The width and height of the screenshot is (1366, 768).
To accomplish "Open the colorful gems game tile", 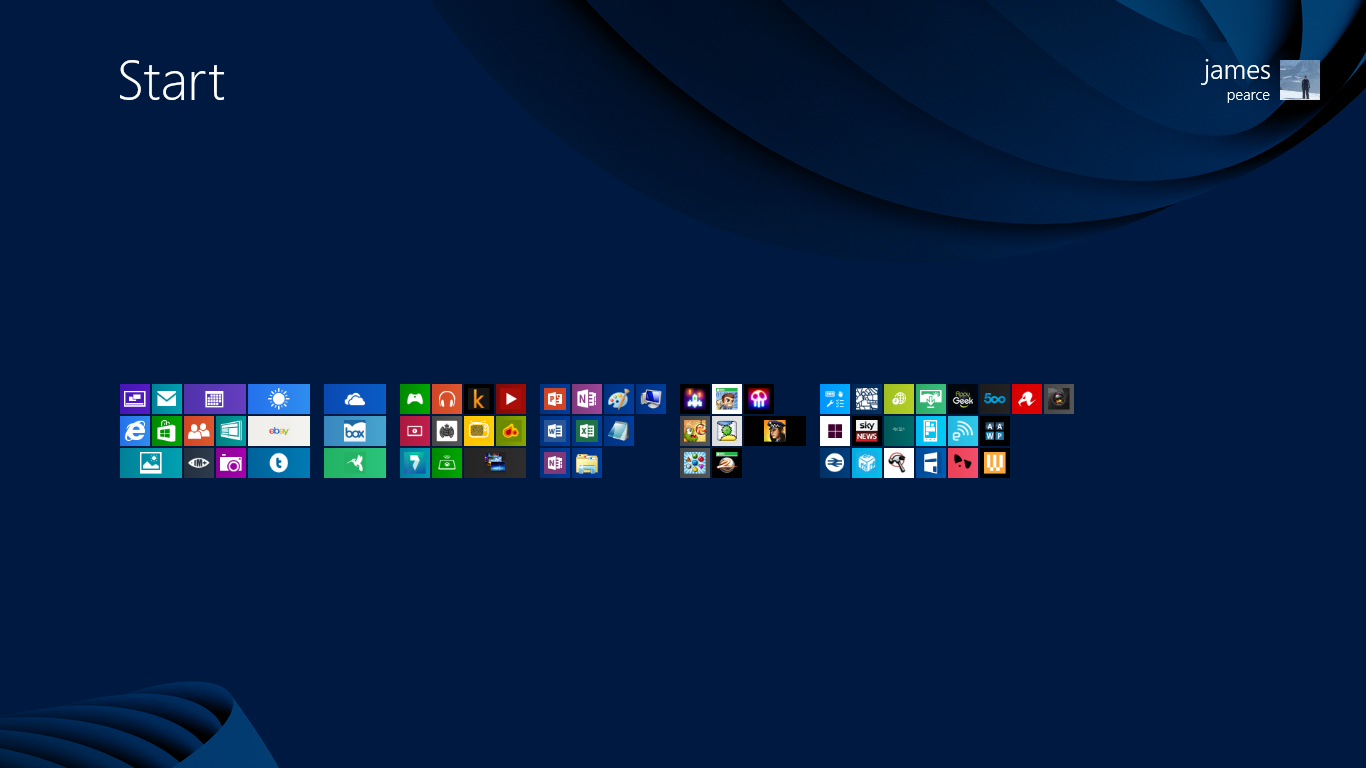I will (x=695, y=463).
